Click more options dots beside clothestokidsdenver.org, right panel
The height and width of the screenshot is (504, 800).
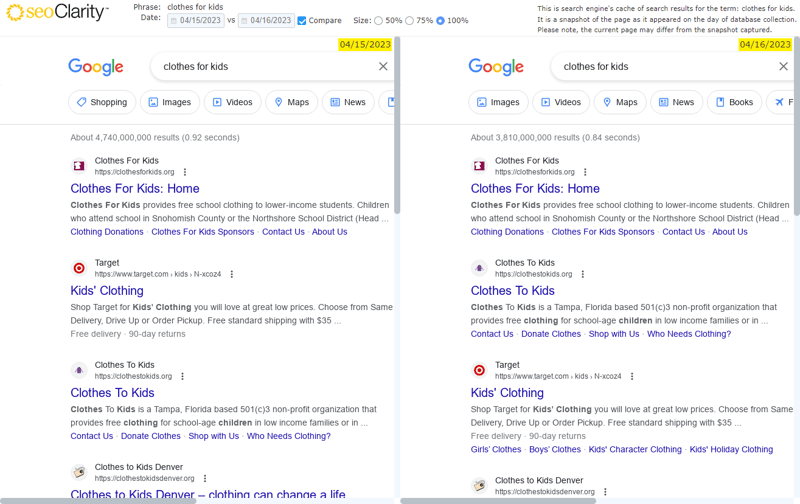605,492
